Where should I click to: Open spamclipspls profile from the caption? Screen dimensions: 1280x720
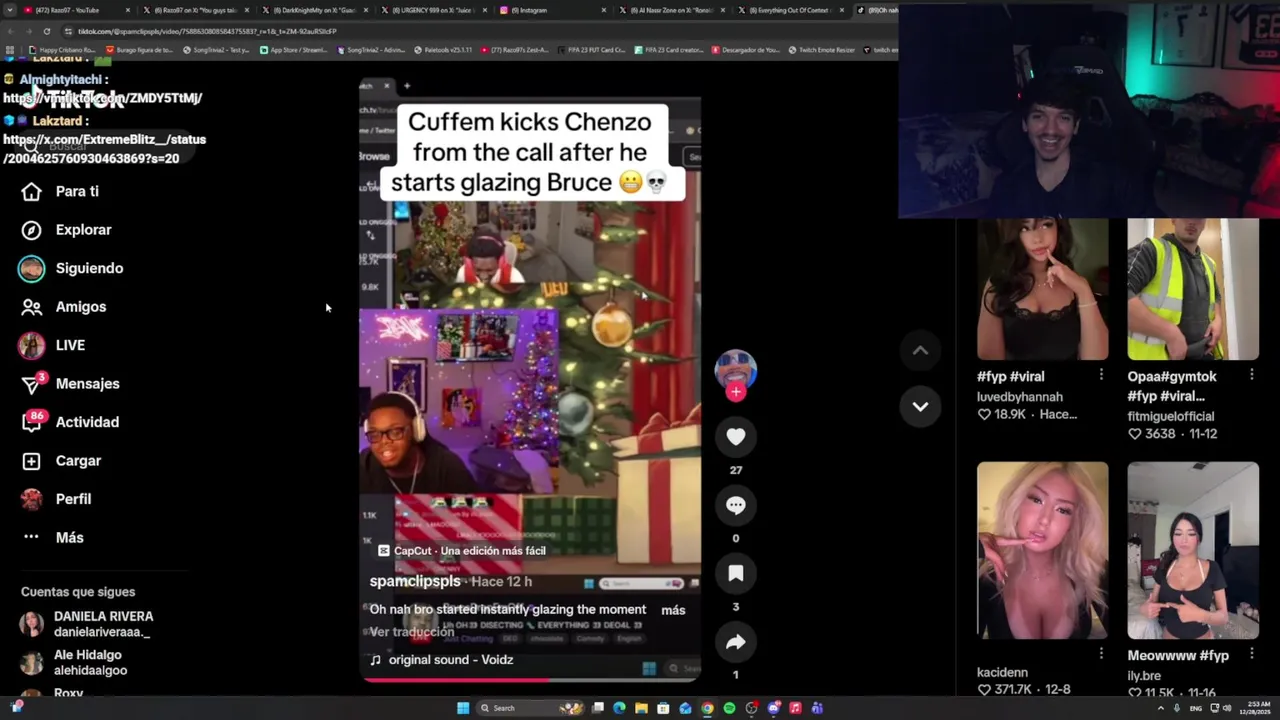click(x=415, y=581)
